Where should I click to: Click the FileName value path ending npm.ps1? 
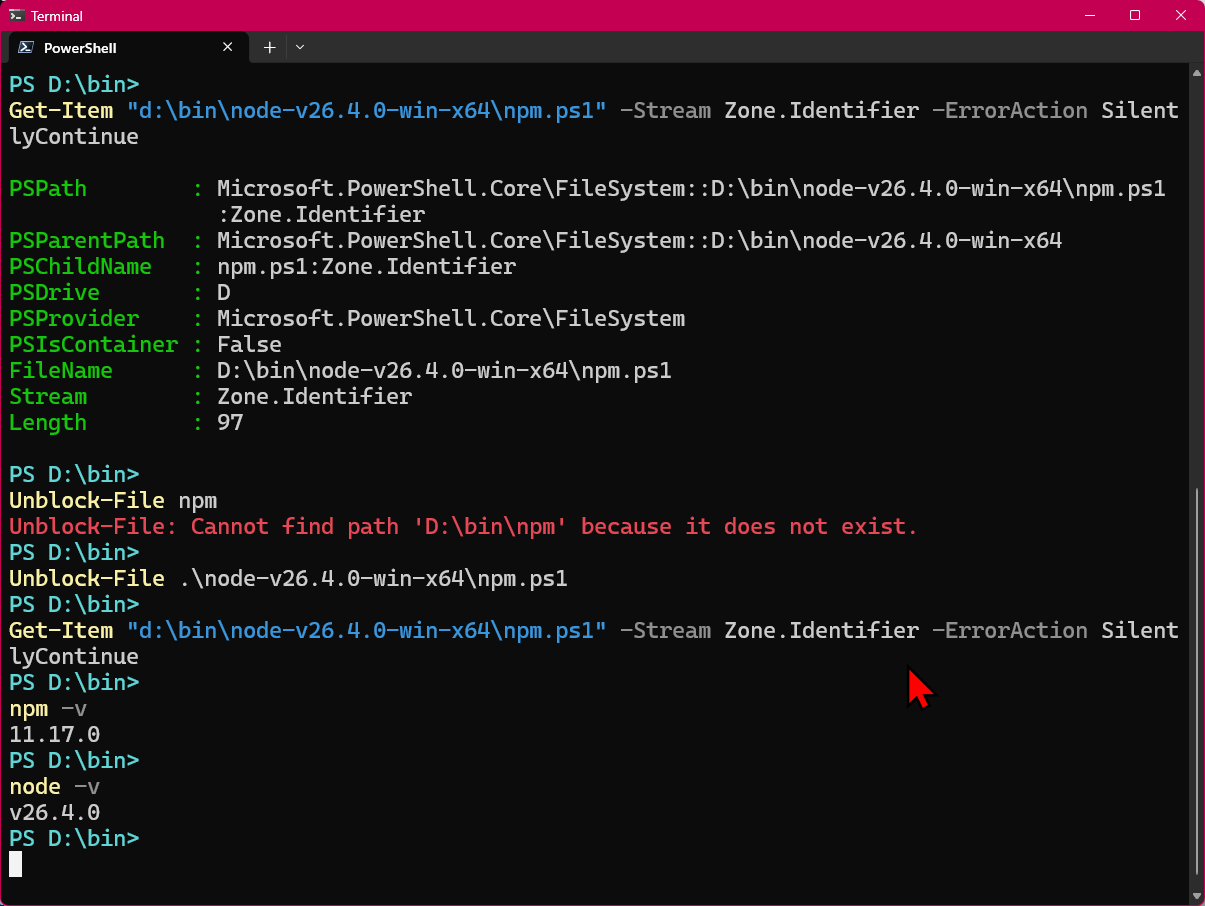click(445, 371)
